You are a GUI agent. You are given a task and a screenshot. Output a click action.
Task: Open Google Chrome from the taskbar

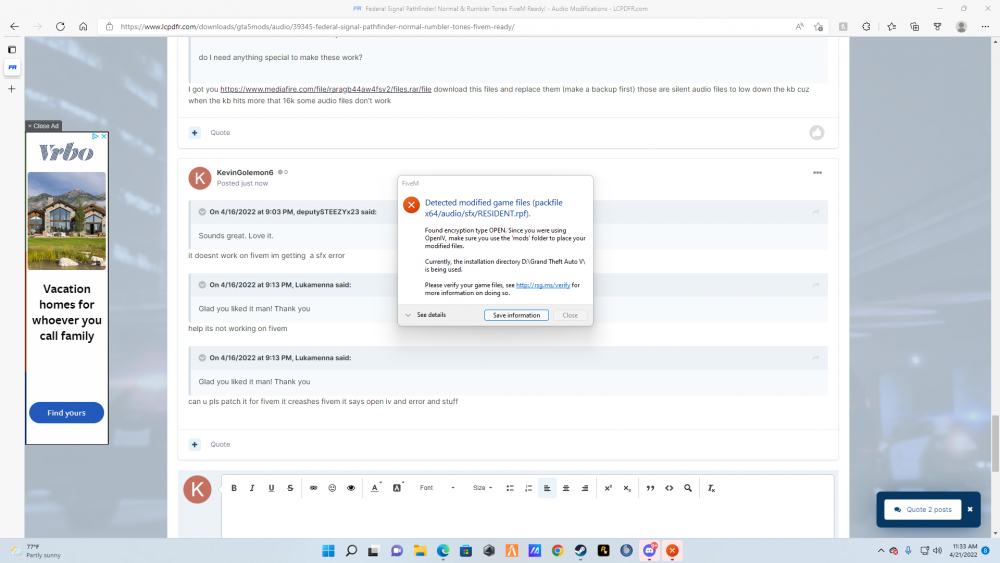pyautogui.click(x=557, y=551)
